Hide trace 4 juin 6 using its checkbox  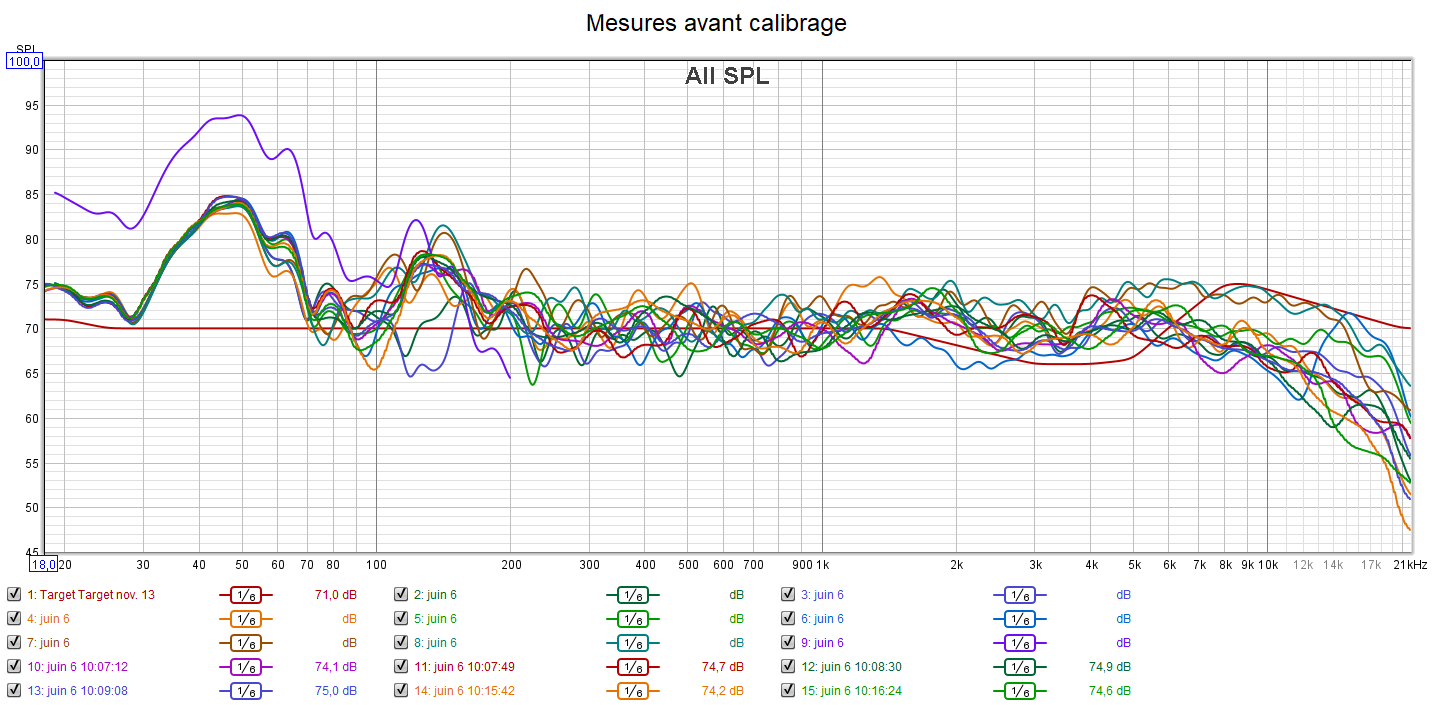click(13, 619)
